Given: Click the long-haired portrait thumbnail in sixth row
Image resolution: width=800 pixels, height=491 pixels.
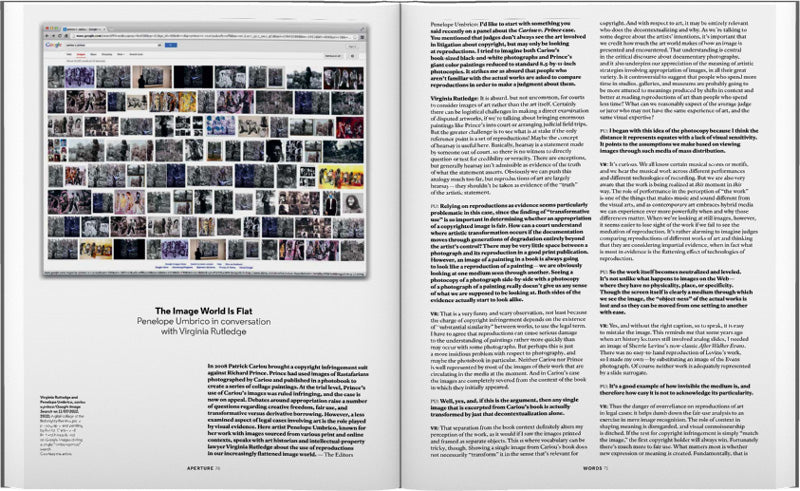Looking at the screenshot, I should [x=352, y=203].
